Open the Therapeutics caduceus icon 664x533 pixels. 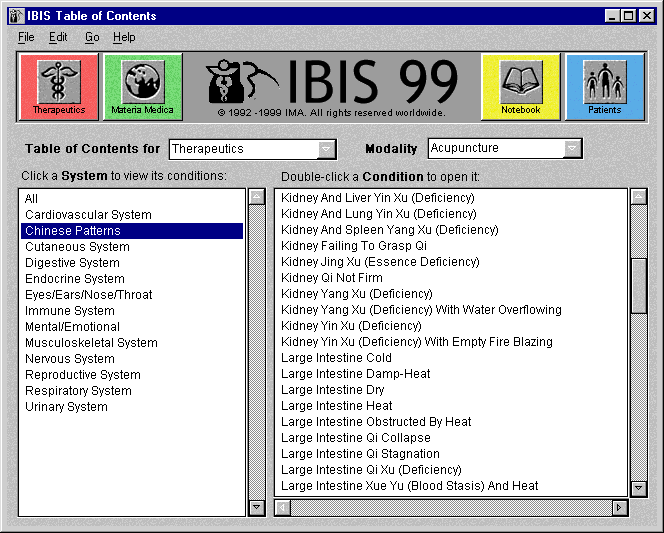coord(59,87)
